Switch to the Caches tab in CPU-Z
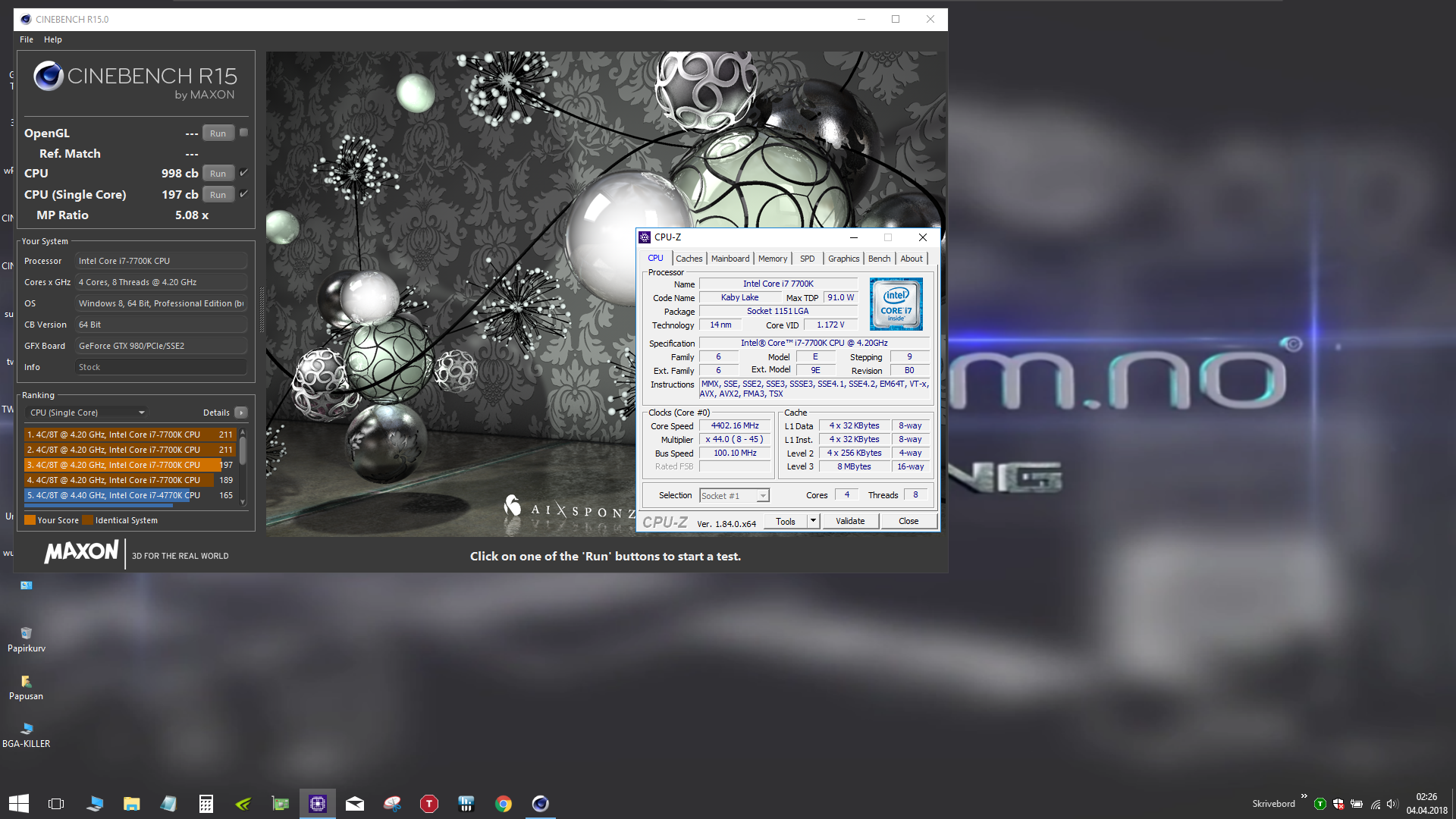This screenshot has height=819, width=1456. [x=689, y=259]
